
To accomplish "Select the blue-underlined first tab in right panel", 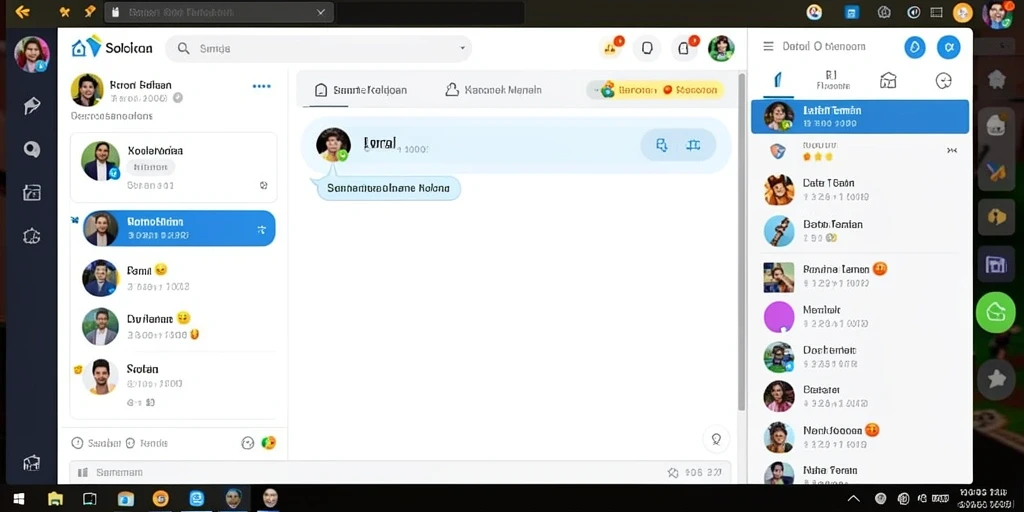I will [x=778, y=81].
